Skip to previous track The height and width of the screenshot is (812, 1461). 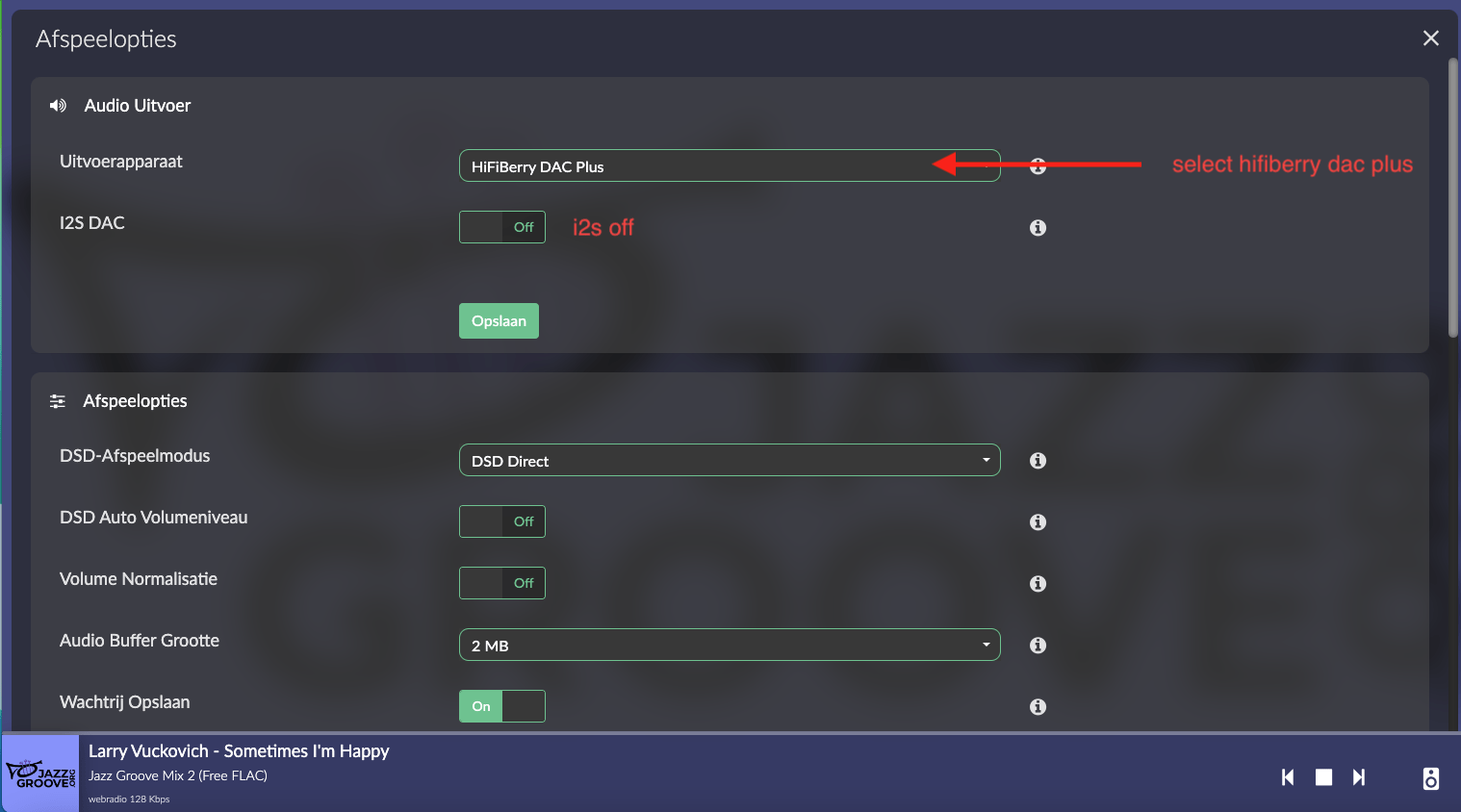pyautogui.click(x=1288, y=777)
